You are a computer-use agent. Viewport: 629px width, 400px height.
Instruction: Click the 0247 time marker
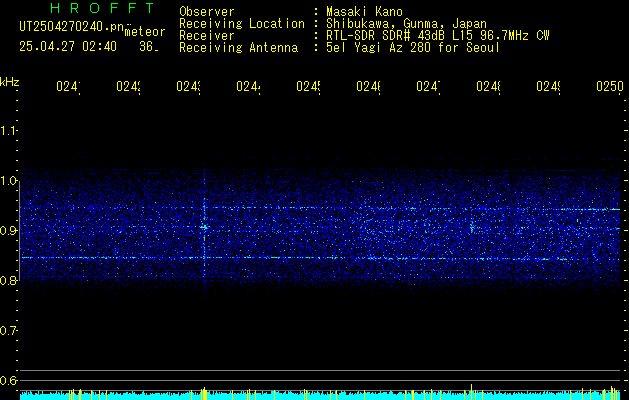(428, 87)
